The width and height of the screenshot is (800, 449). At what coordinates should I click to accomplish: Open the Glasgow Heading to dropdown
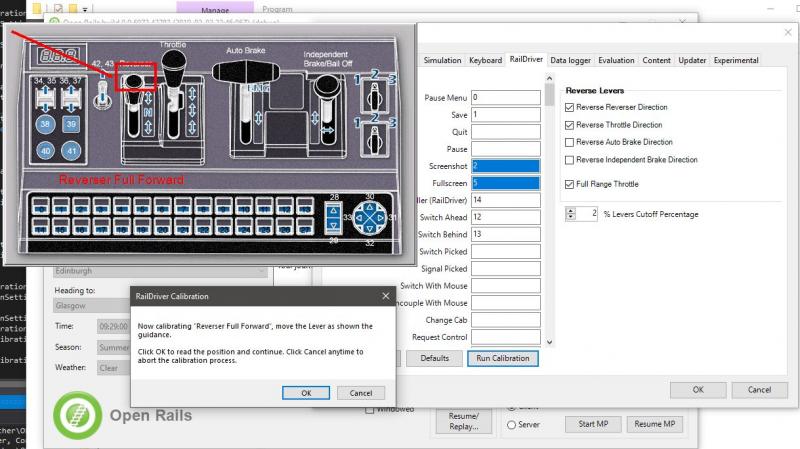(x=92, y=306)
